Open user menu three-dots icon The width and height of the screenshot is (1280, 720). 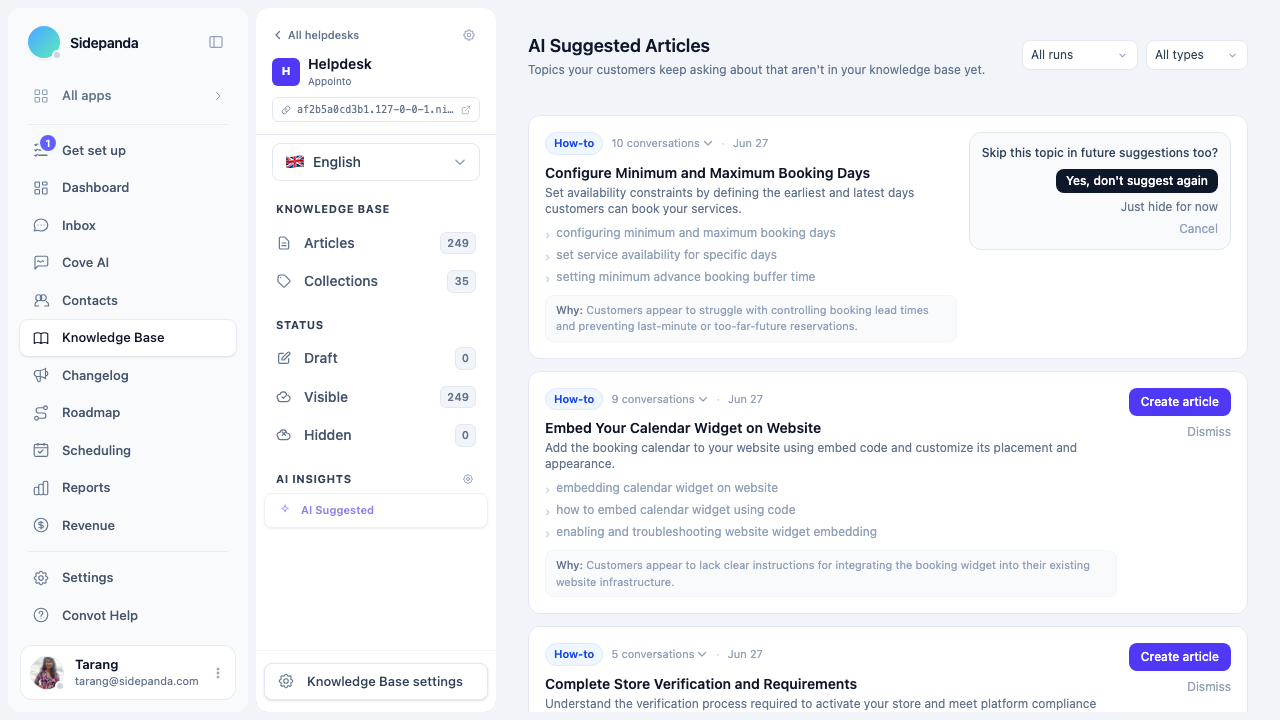pyautogui.click(x=218, y=673)
